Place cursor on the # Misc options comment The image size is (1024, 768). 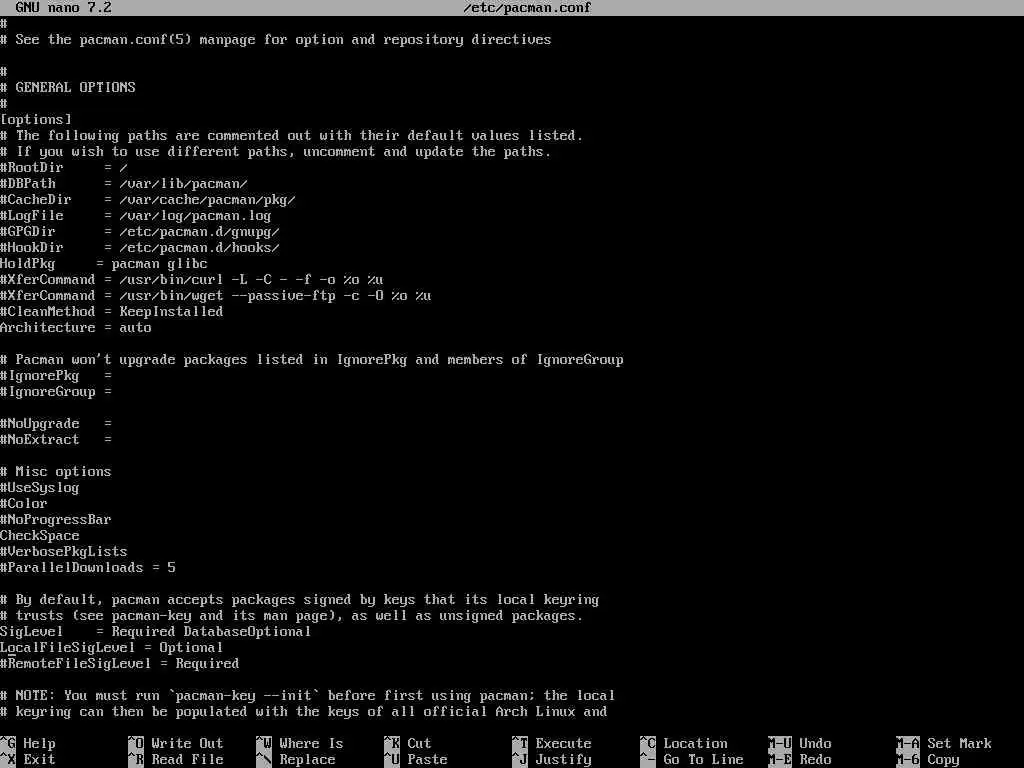56,472
